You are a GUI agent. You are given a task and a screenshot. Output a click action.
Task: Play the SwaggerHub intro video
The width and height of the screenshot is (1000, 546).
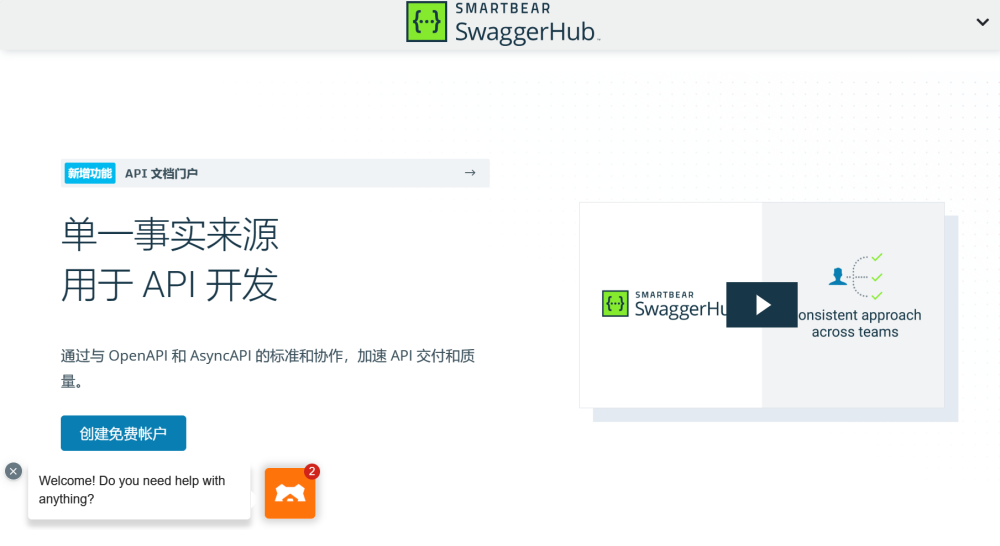pyautogui.click(x=761, y=305)
